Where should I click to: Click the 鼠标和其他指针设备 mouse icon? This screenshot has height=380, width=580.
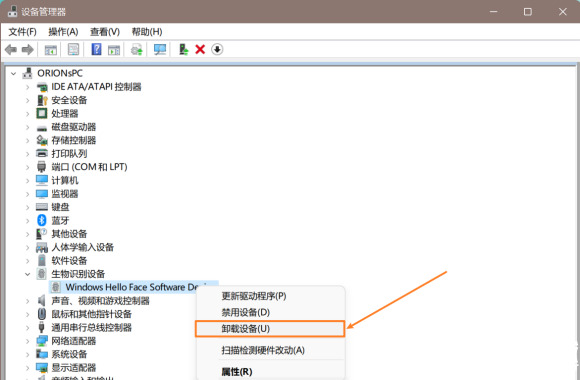pos(42,314)
